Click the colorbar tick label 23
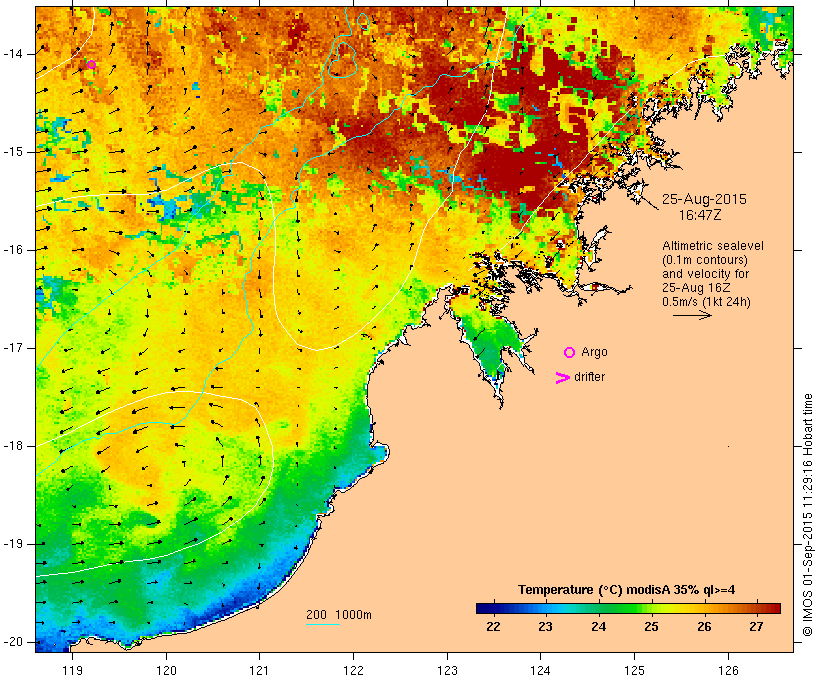The width and height of the screenshot is (820, 680). 545,627
